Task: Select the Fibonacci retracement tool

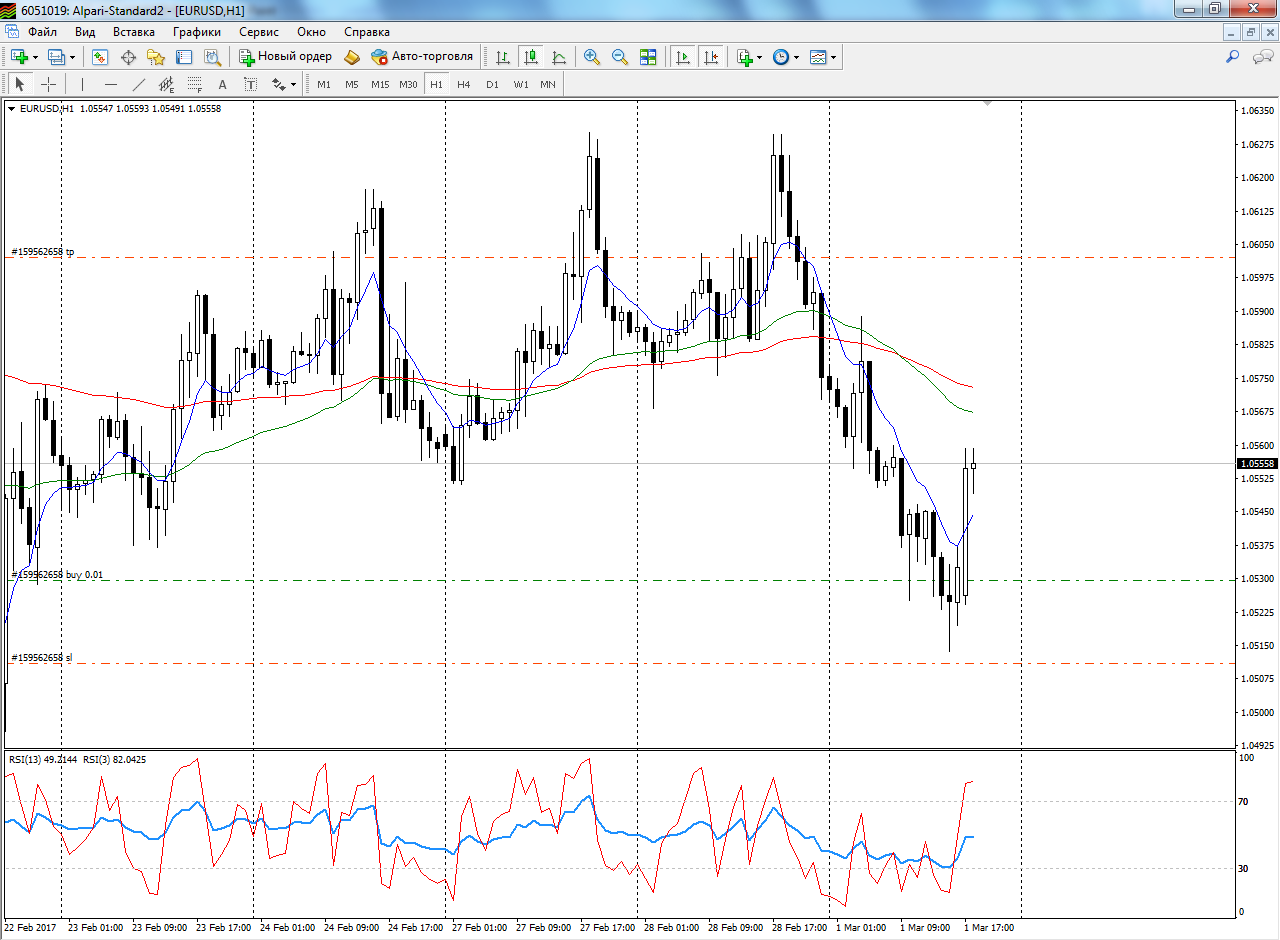Action: [194, 84]
